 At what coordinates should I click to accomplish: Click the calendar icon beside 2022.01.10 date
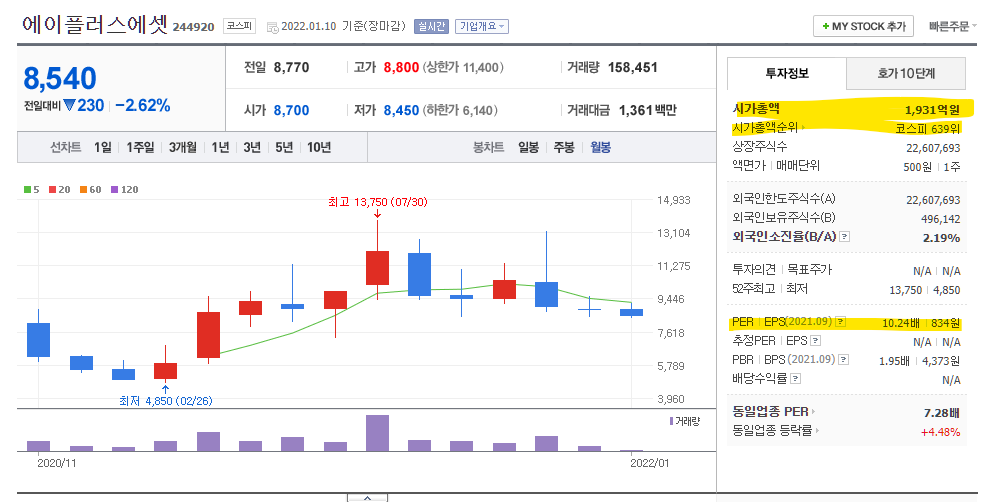273,27
